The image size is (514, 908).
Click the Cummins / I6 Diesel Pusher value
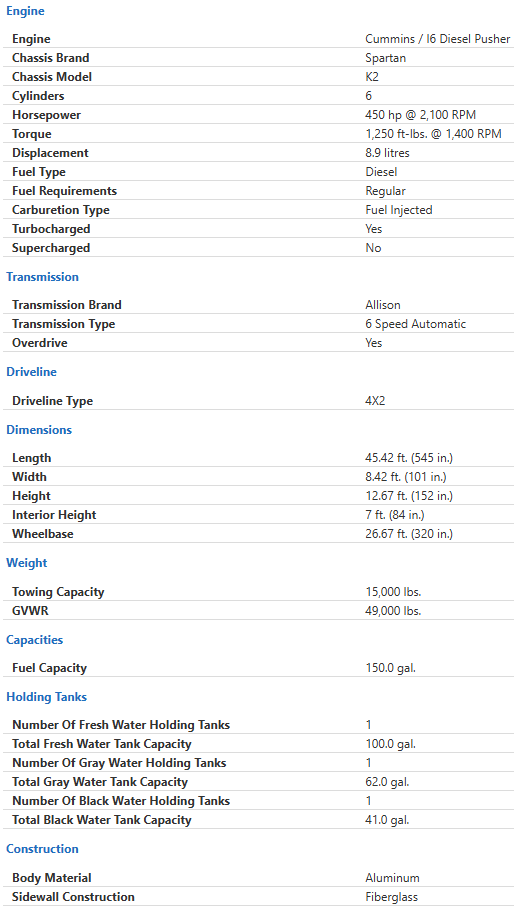pyautogui.click(x=438, y=39)
